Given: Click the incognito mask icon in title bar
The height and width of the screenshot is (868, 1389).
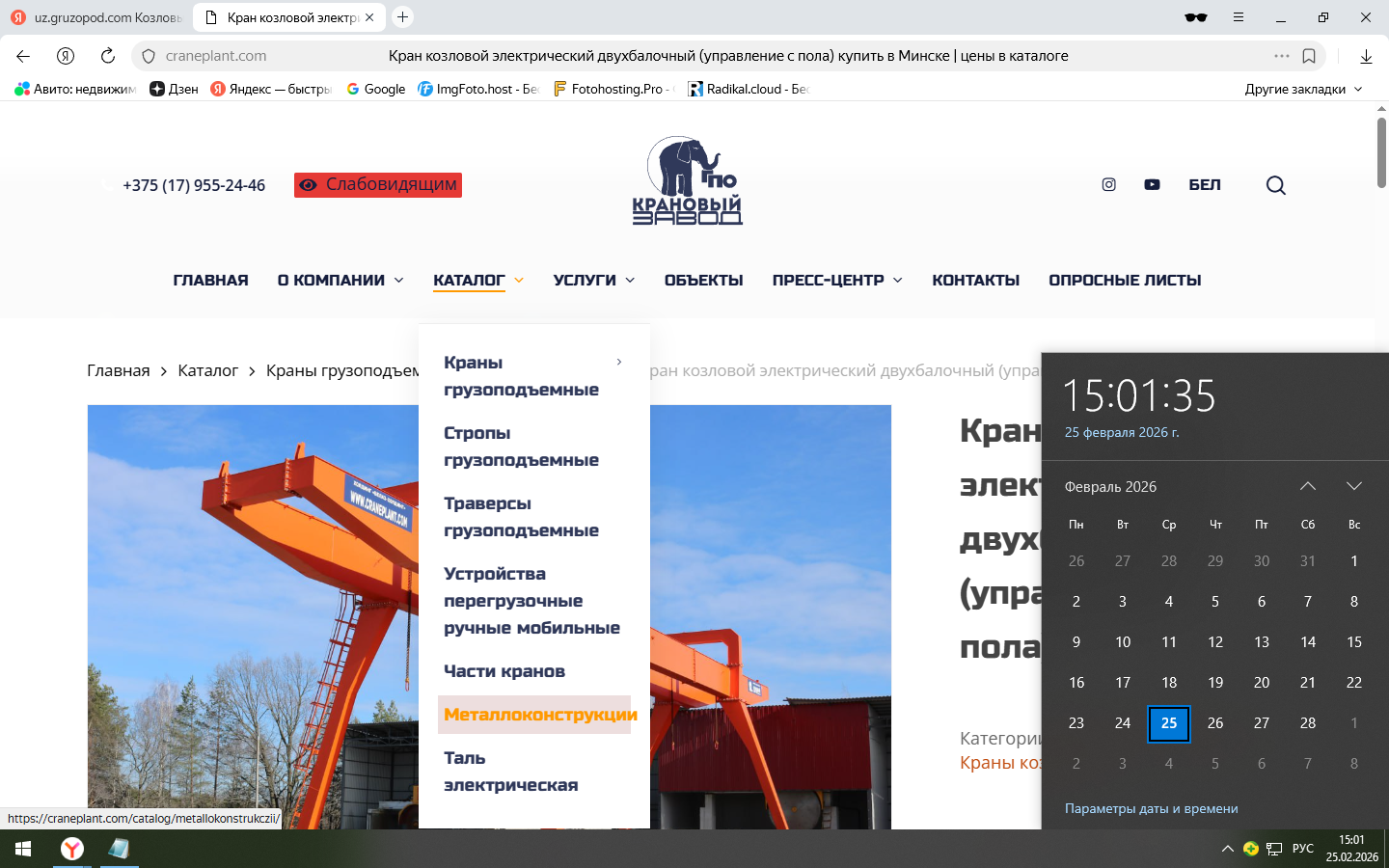Looking at the screenshot, I should (1196, 17).
